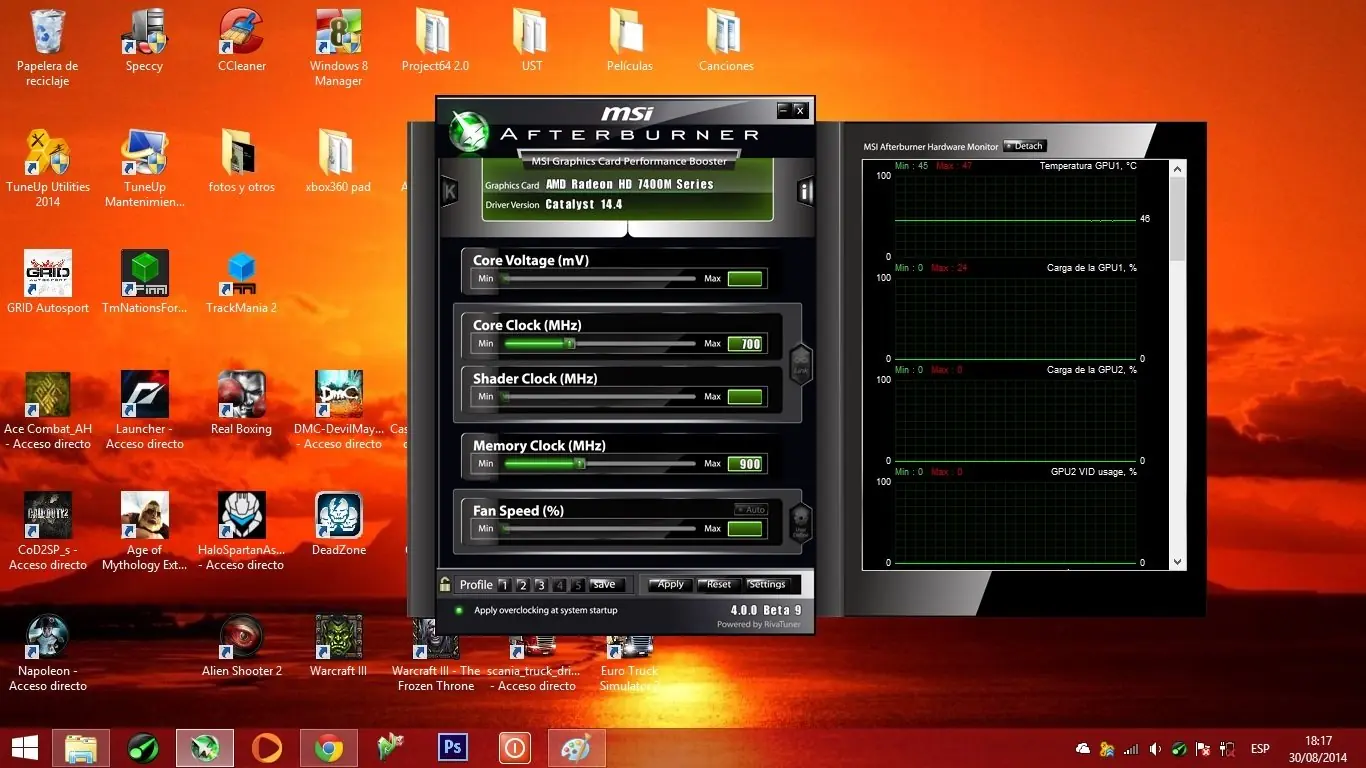The width and height of the screenshot is (1366, 768).
Task: Adjust the Core Clock slider handle
Action: pos(570,344)
